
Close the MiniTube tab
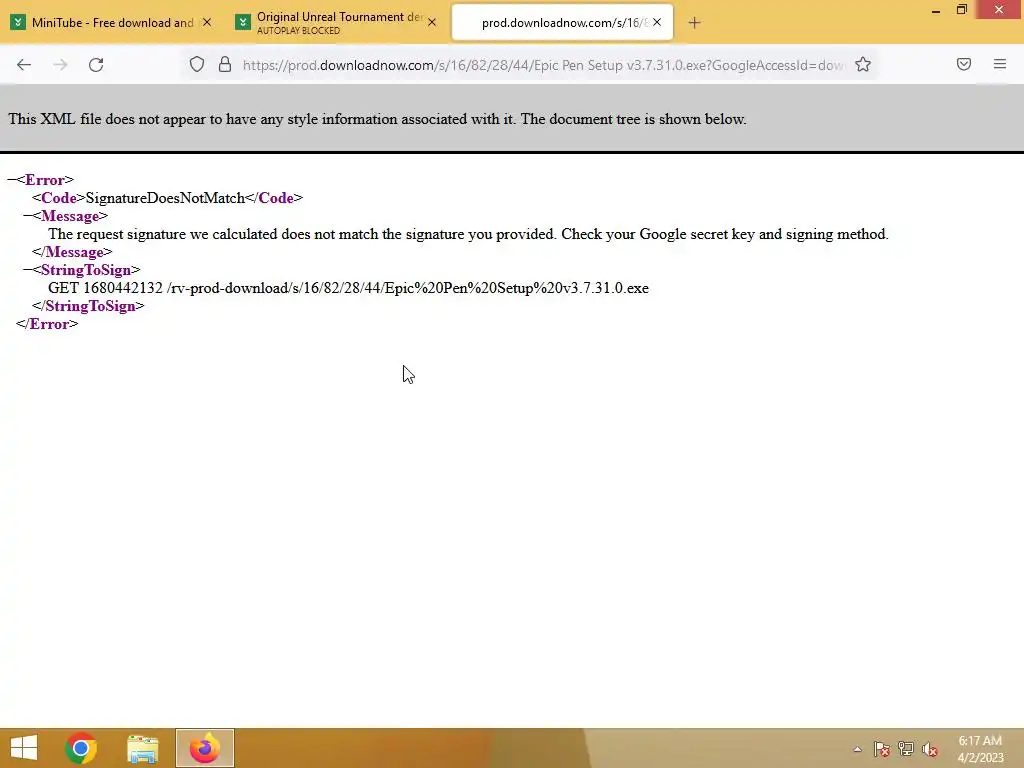pos(206,22)
